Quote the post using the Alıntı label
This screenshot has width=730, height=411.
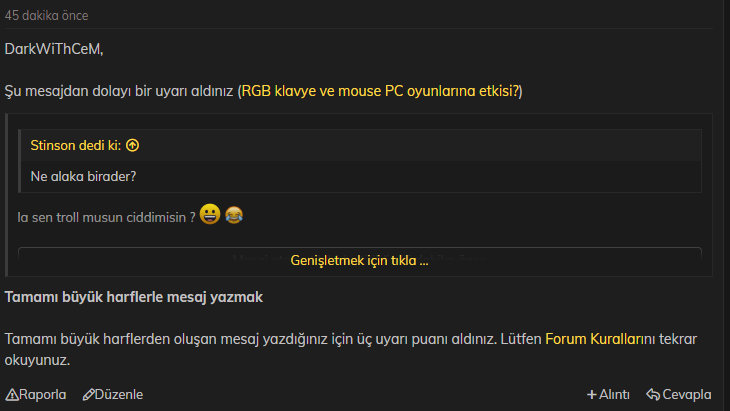tap(614, 395)
